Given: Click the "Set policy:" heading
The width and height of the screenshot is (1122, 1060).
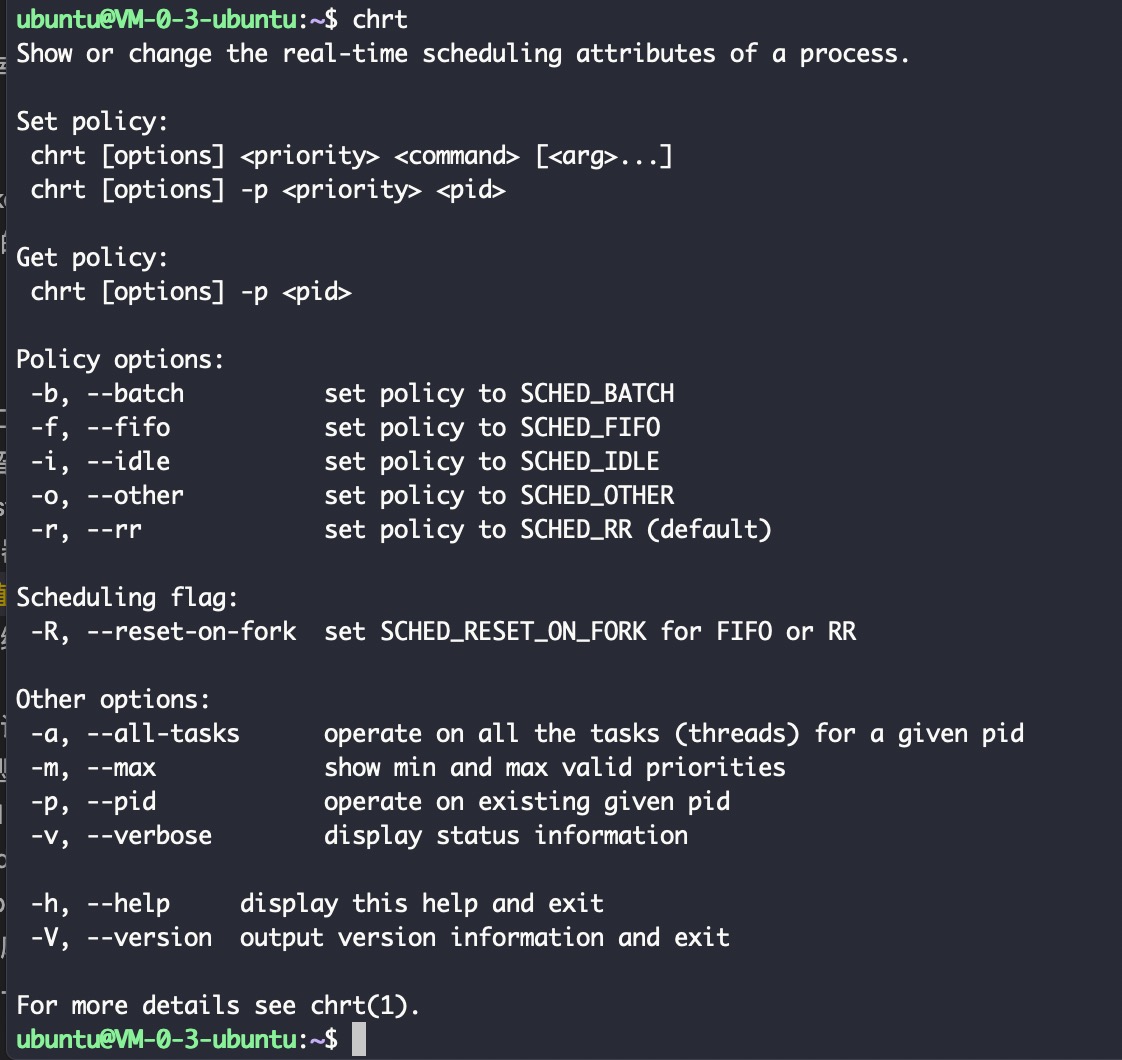Looking at the screenshot, I should pos(93,121).
